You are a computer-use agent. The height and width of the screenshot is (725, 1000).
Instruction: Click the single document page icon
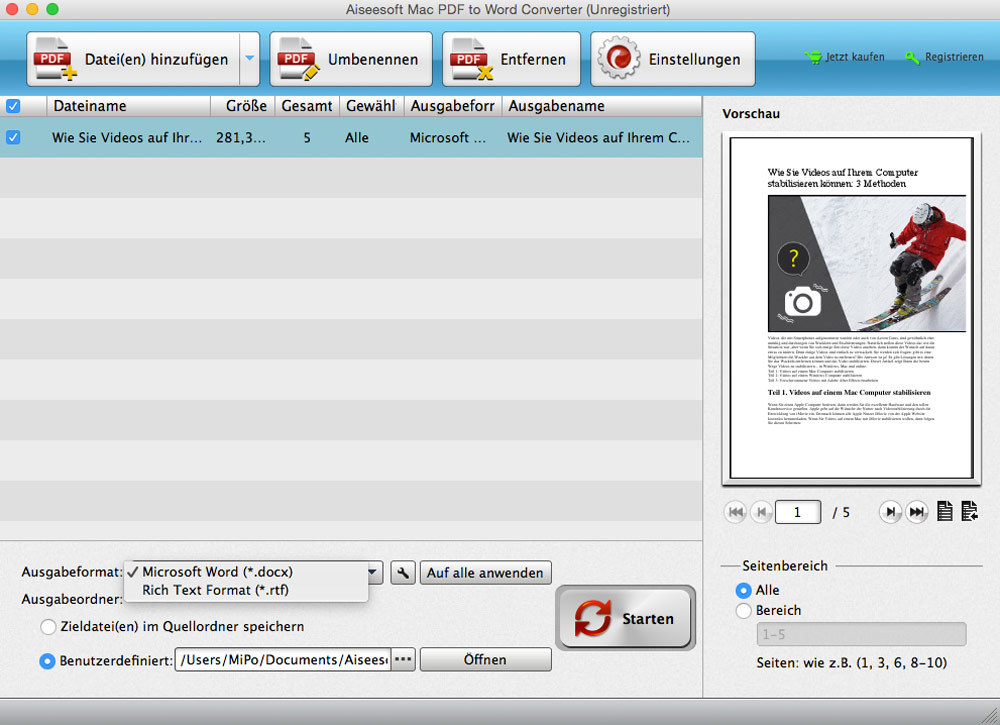(x=945, y=511)
